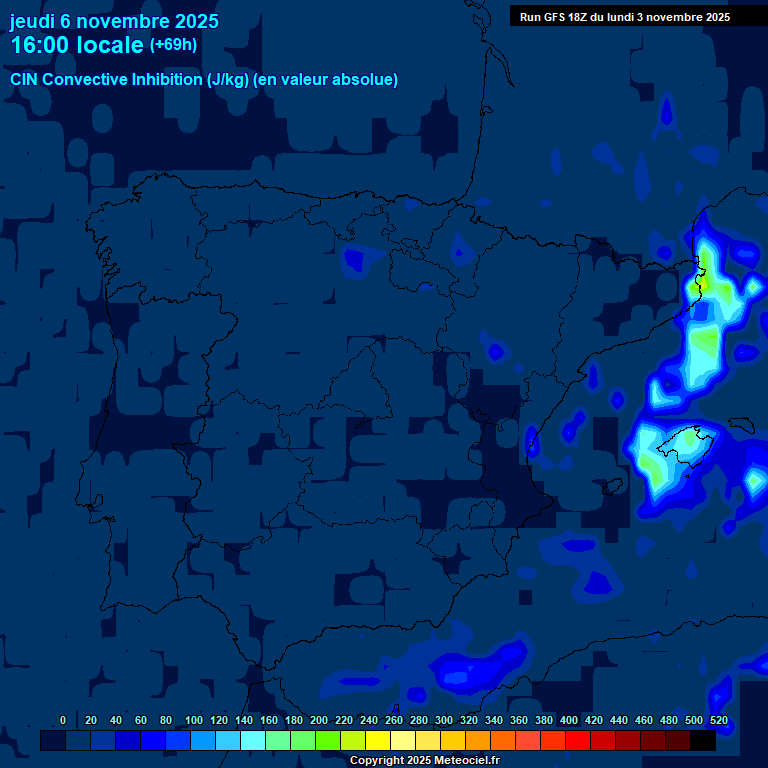Click the '520' value label on the legend
The width and height of the screenshot is (768, 768).
pyautogui.click(x=719, y=720)
